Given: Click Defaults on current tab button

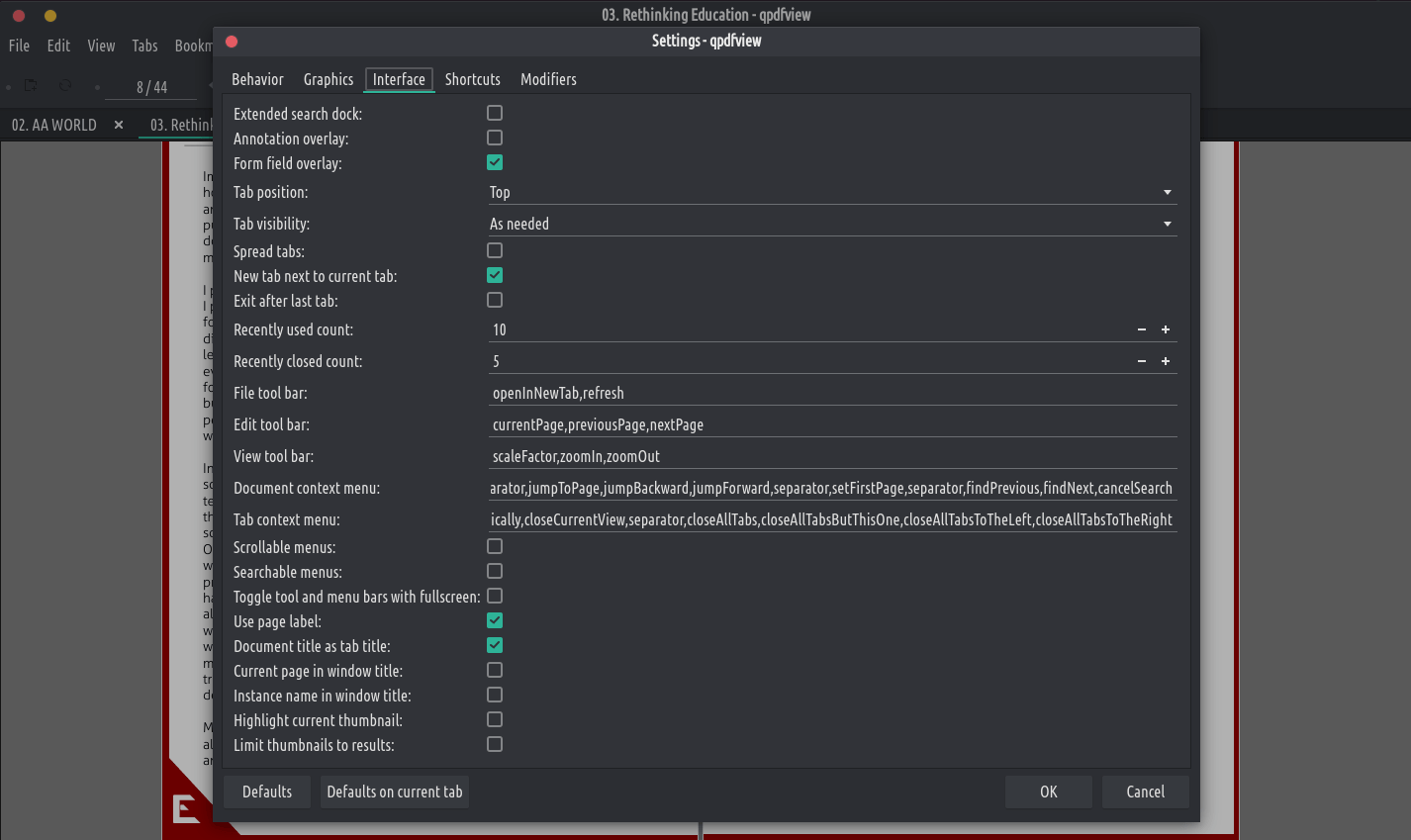Looking at the screenshot, I should pyautogui.click(x=395, y=792).
